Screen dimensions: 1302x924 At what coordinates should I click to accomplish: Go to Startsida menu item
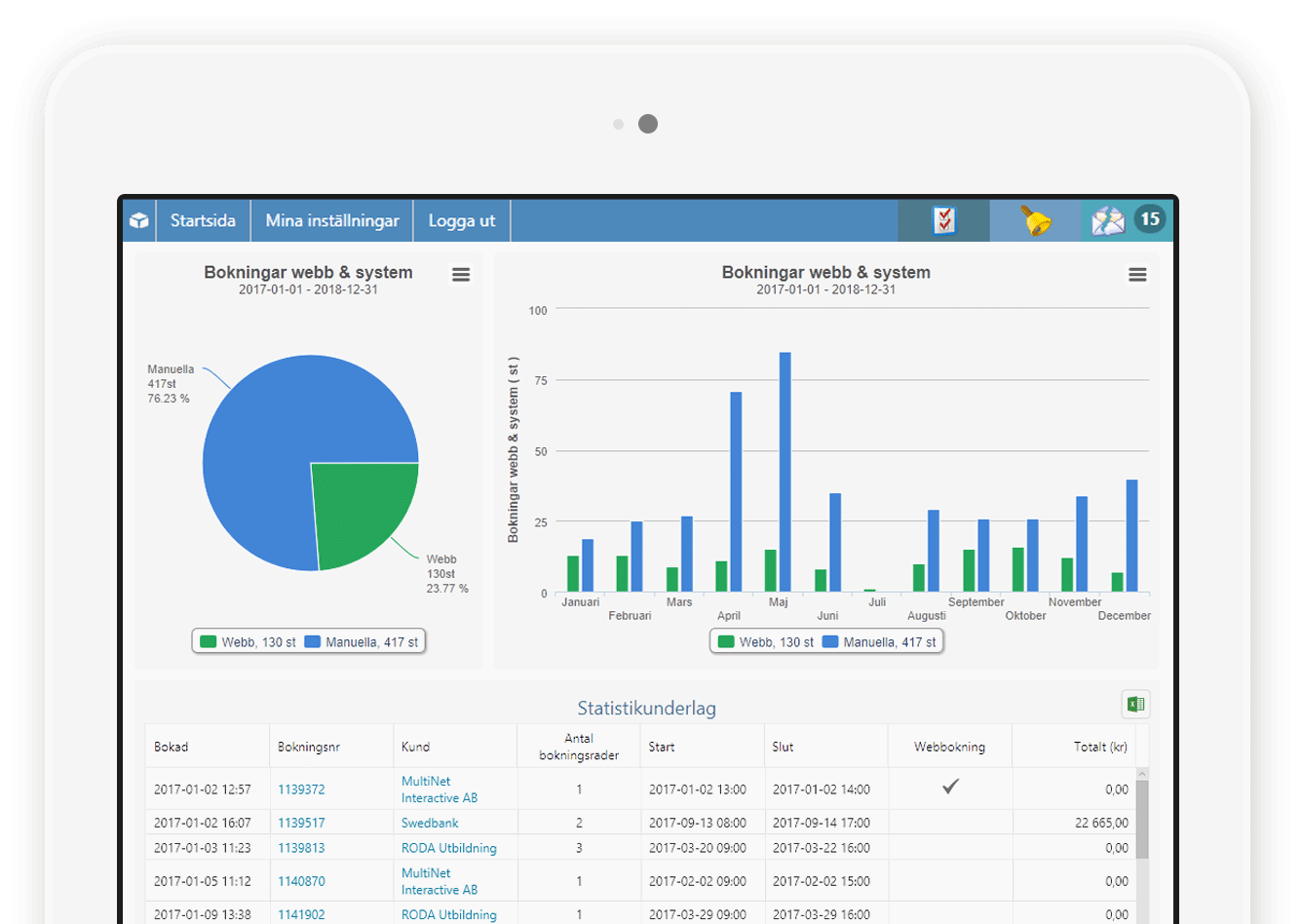pos(203,221)
